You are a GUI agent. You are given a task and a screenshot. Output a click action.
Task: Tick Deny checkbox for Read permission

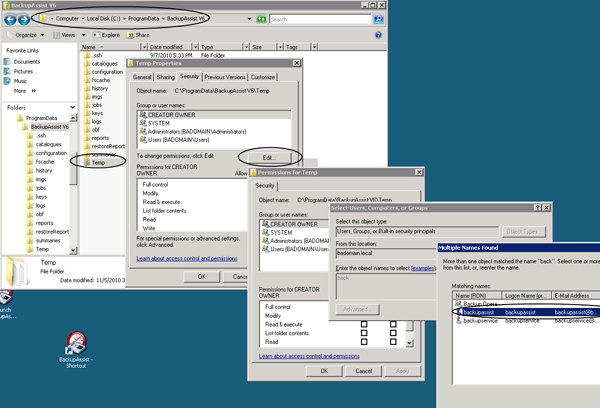pos(393,342)
